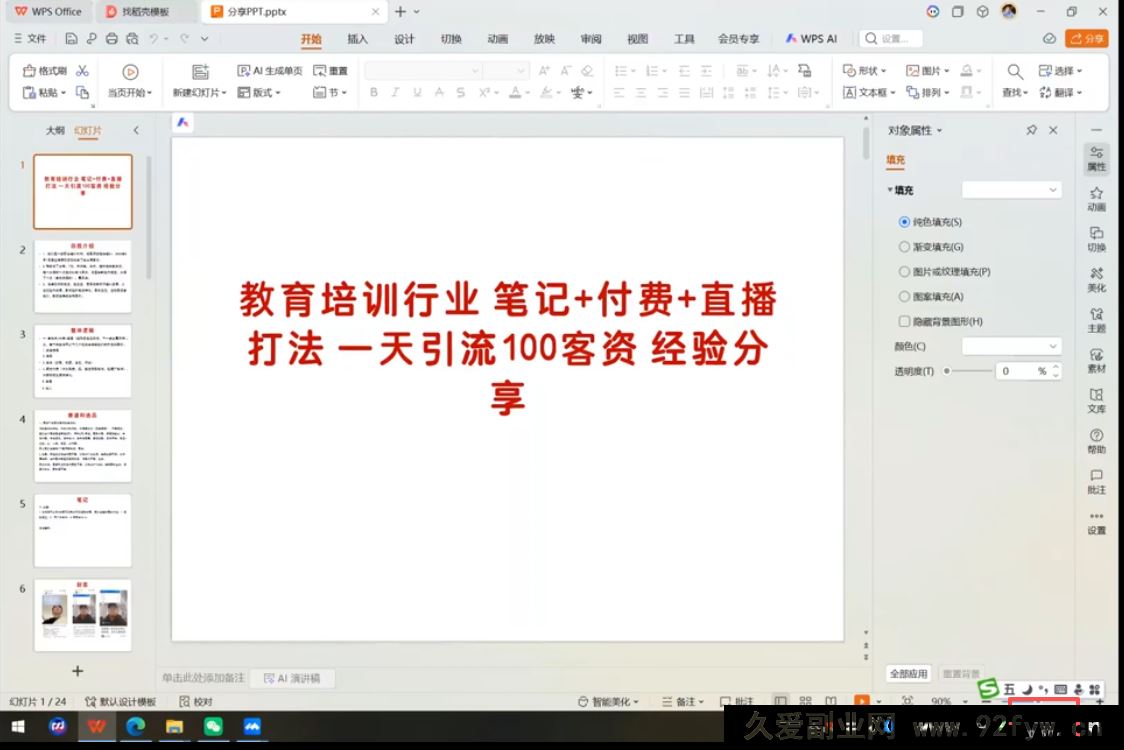This screenshot has width=1124, height=750.
Task: Select the 渐变填充 (gradient fill) radio button
Action: pyautogui.click(x=905, y=246)
